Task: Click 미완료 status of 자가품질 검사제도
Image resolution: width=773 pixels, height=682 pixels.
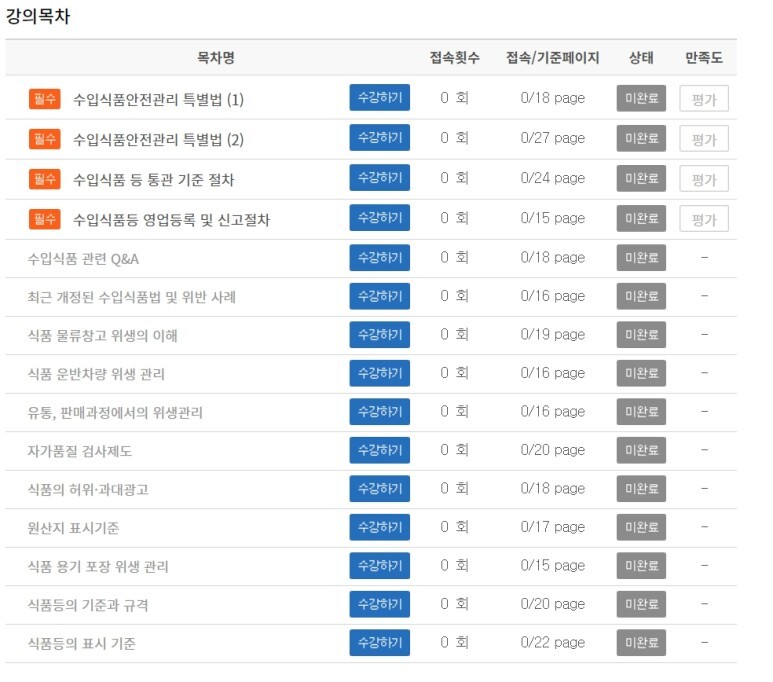Action: point(641,450)
